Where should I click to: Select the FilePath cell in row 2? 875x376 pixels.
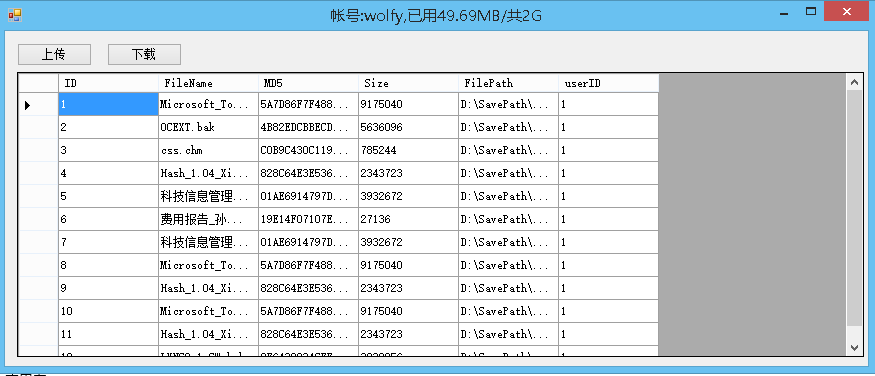(x=508, y=127)
